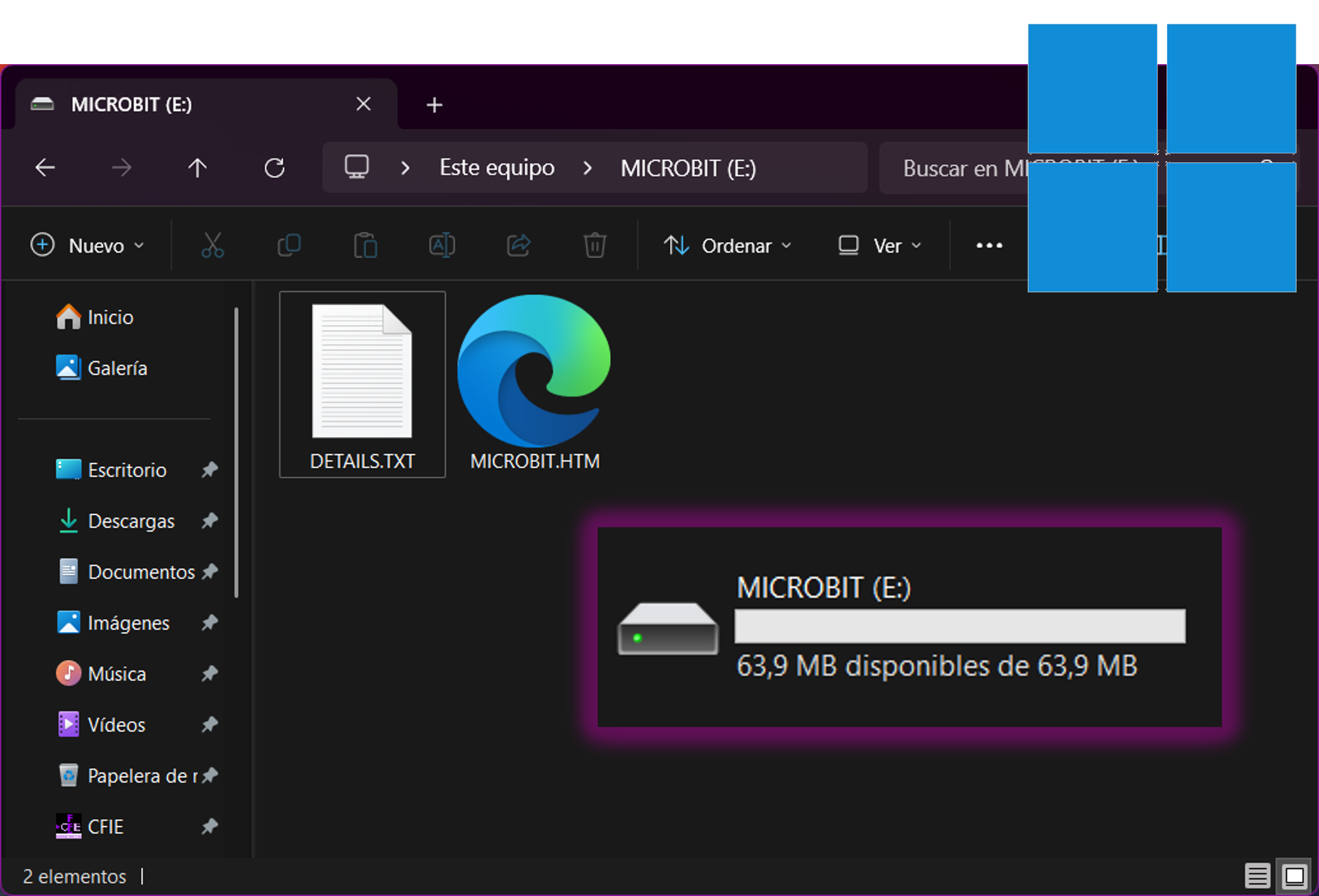Image resolution: width=1319 pixels, height=896 pixels.
Task: Select the DETAILS.TXT file
Action: [362, 384]
